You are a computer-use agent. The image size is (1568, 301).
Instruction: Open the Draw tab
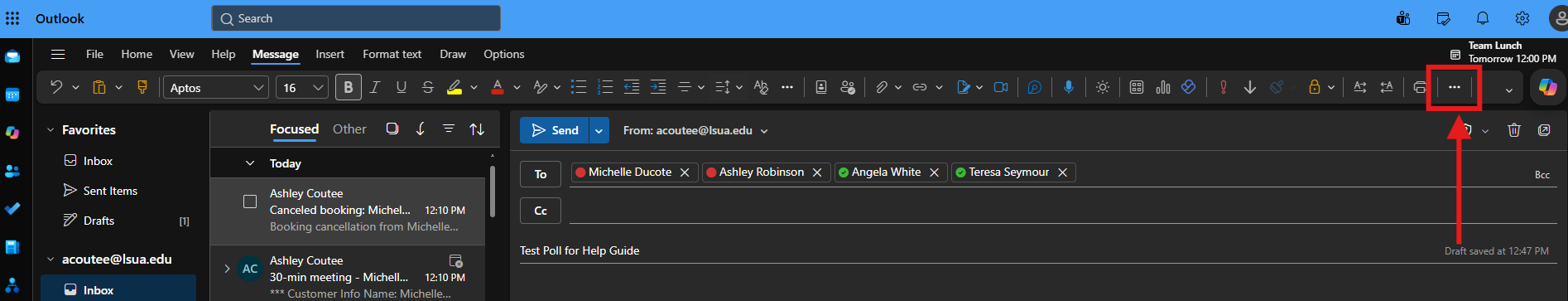[453, 54]
